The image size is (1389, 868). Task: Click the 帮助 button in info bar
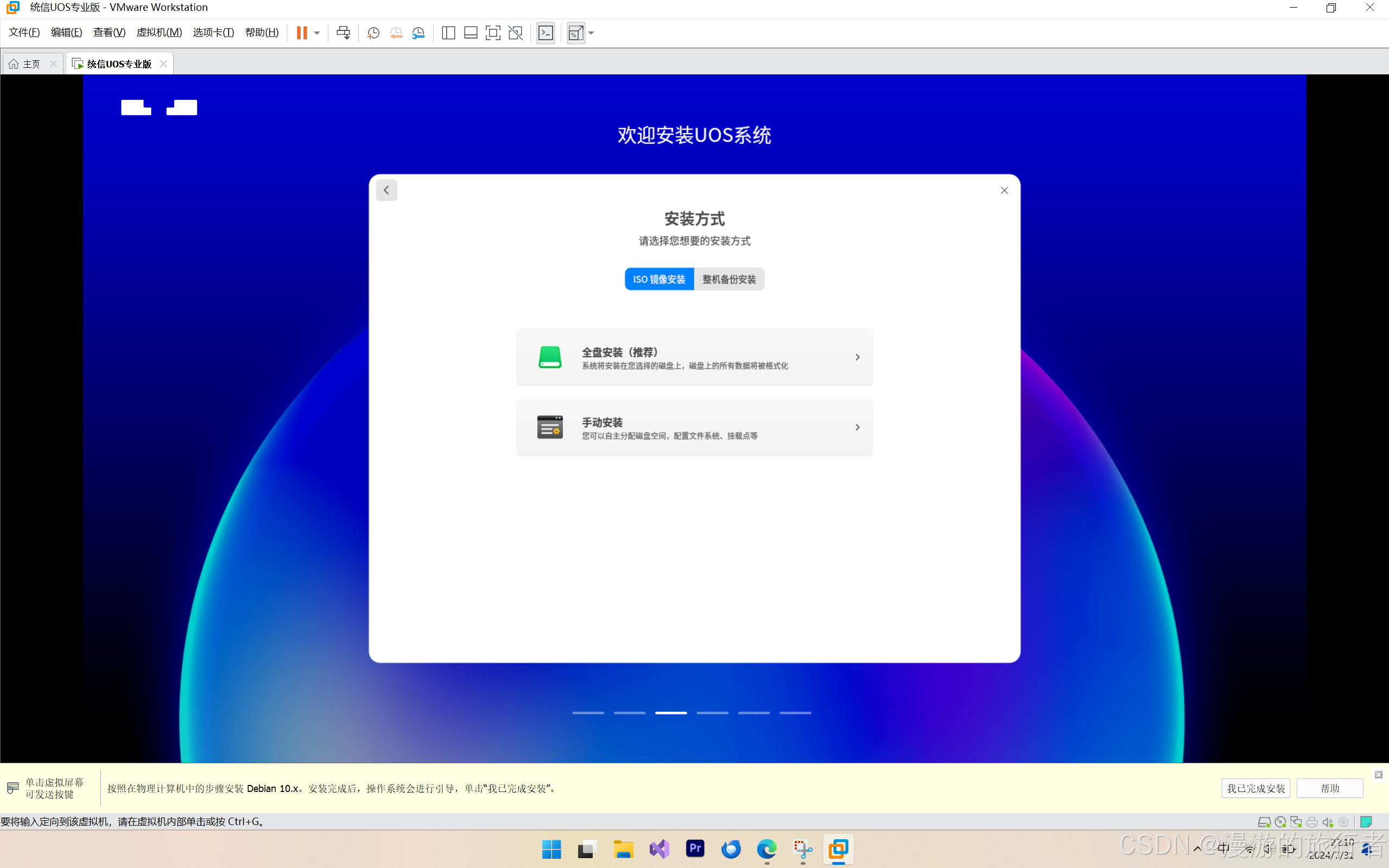[1329, 788]
